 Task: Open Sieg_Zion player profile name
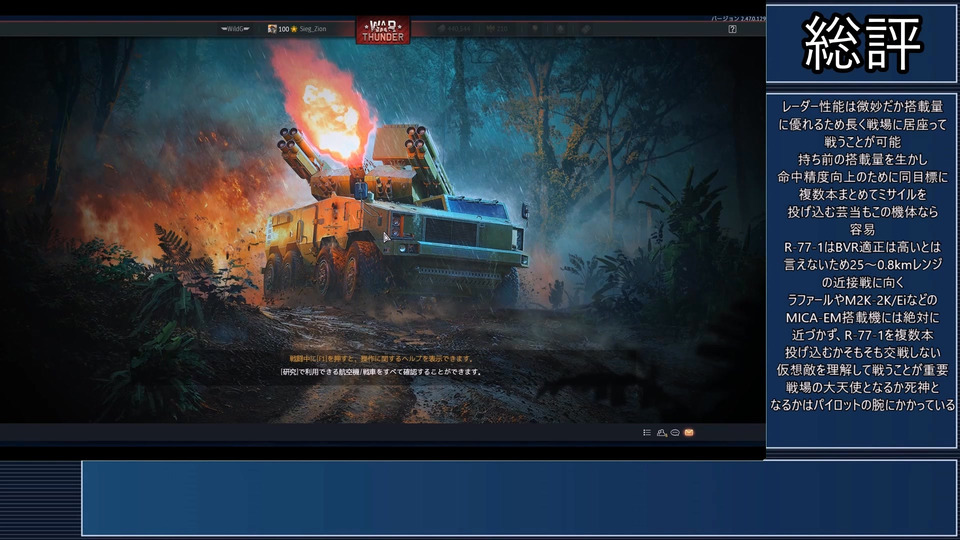[x=313, y=29]
